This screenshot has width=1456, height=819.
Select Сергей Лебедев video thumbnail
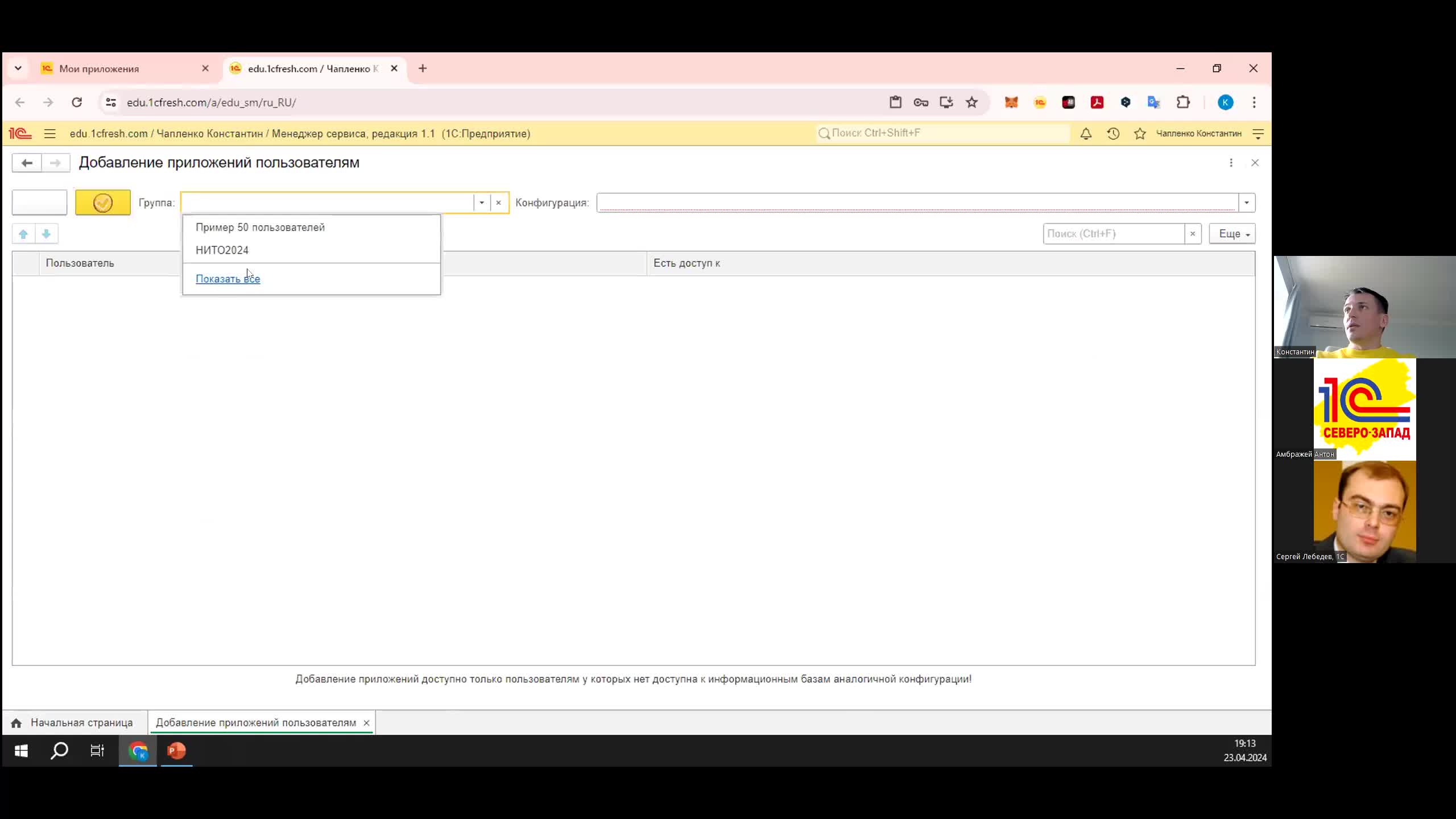pos(1364,512)
